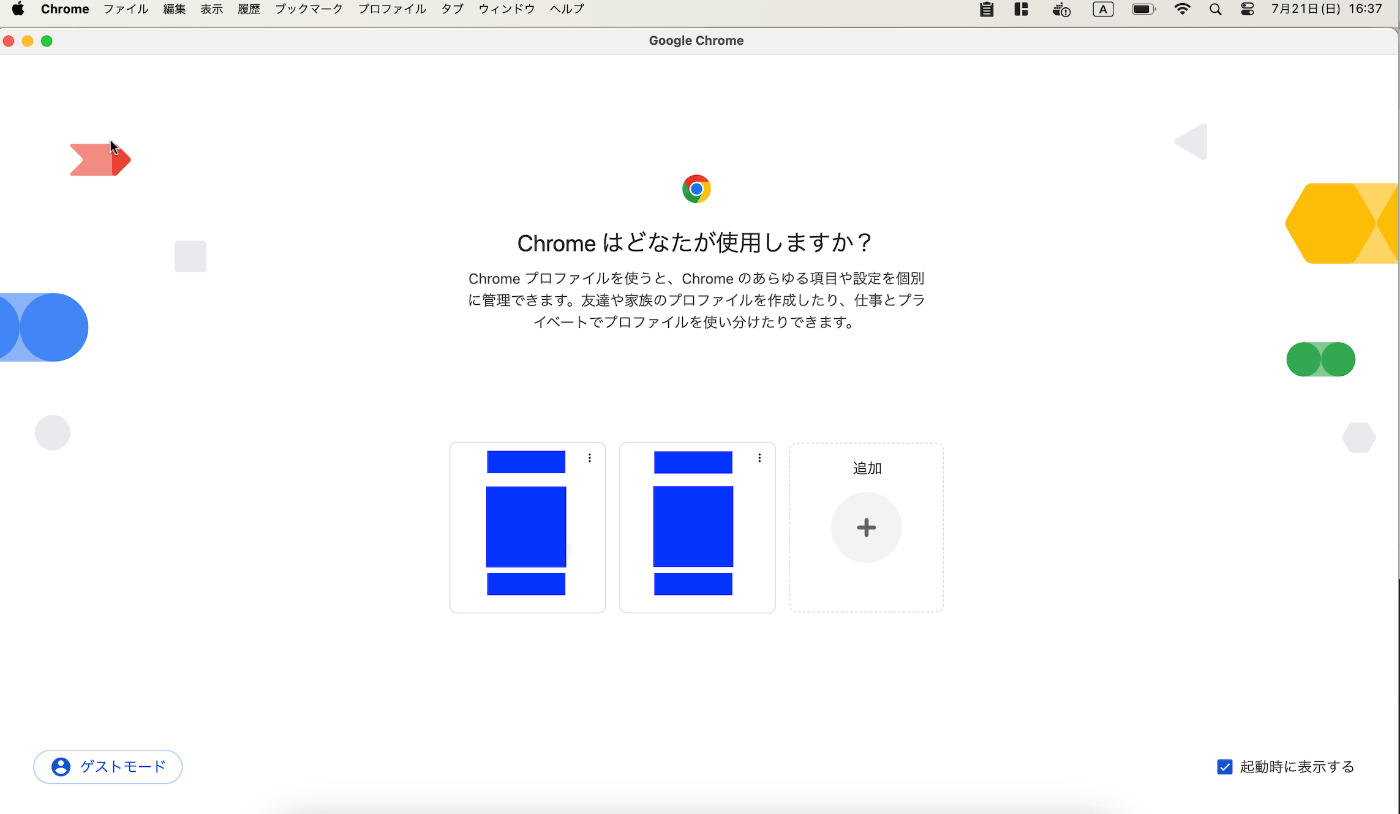
Task: Open the Apple menu
Action: click(x=17, y=9)
